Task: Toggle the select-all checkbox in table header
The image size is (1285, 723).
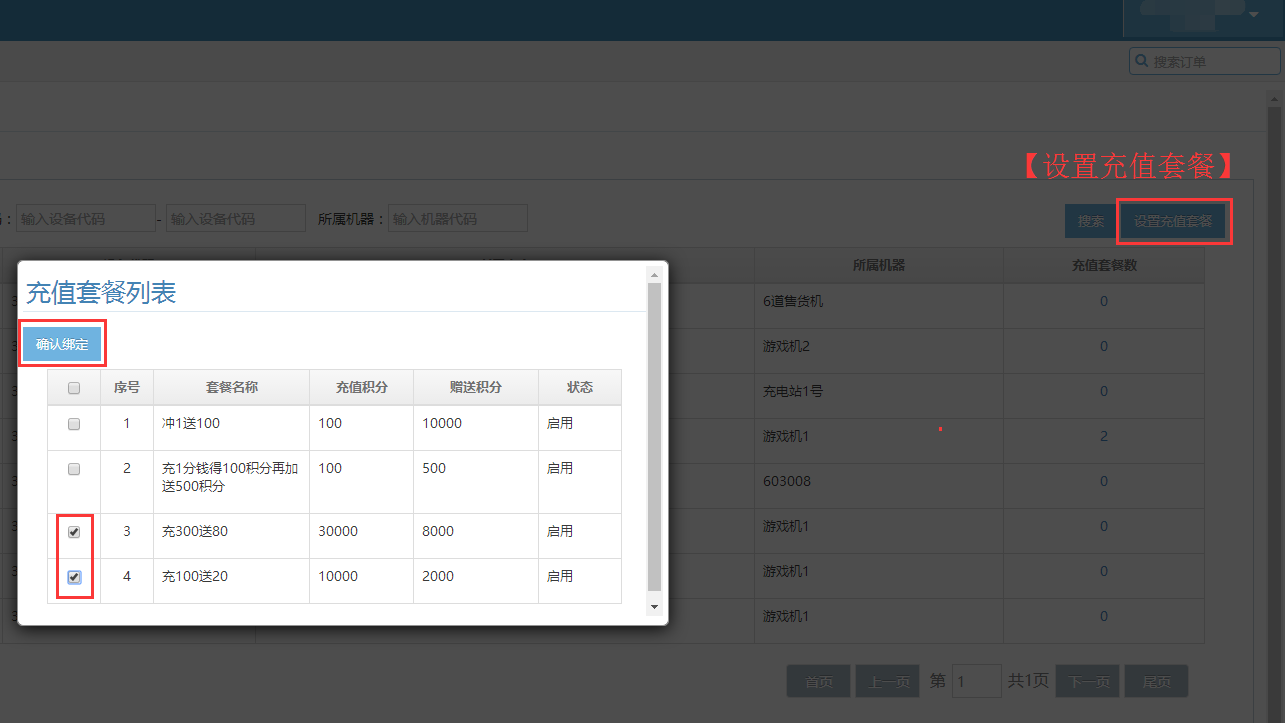Action: 74,388
